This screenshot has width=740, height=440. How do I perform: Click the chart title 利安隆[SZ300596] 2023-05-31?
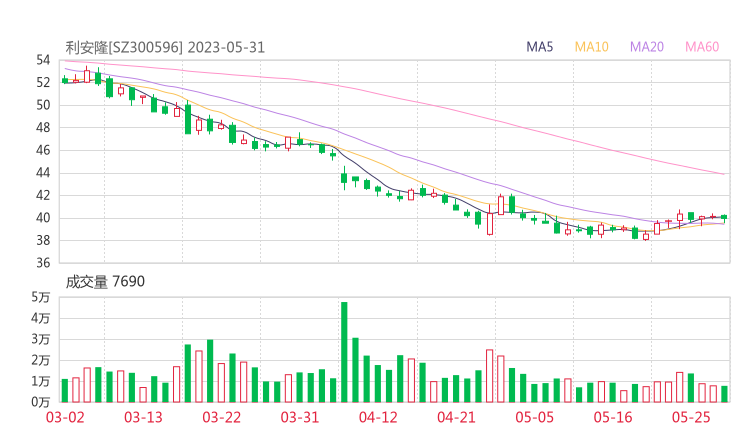click(165, 48)
